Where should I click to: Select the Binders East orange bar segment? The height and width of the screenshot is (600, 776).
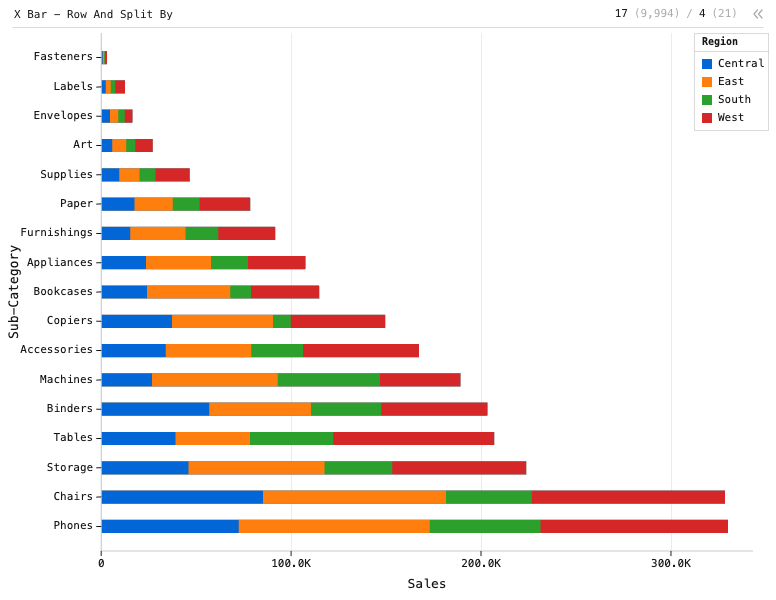pyautogui.click(x=260, y=409)
